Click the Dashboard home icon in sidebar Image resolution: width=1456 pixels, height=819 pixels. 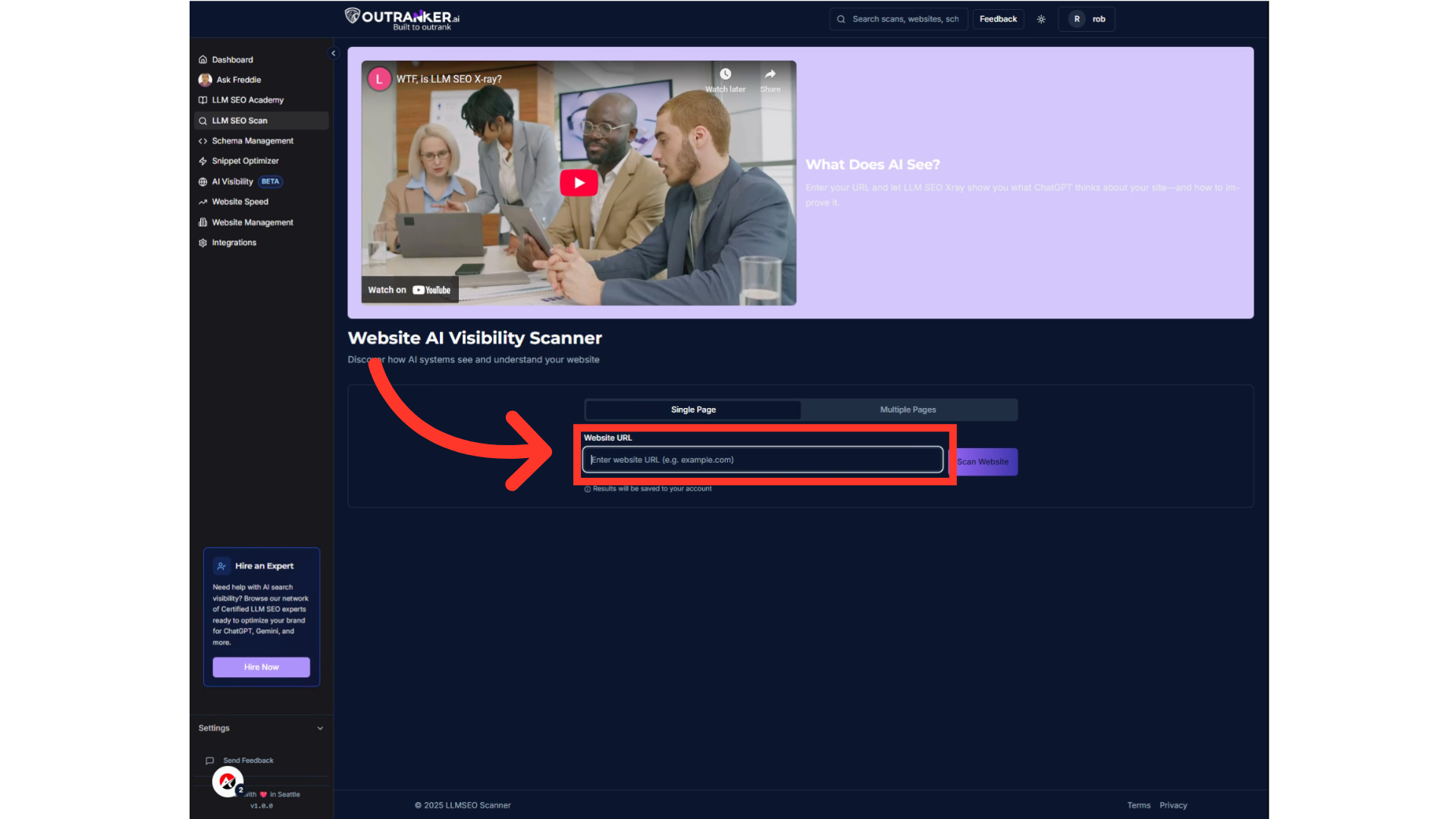(x=202, y=60)
